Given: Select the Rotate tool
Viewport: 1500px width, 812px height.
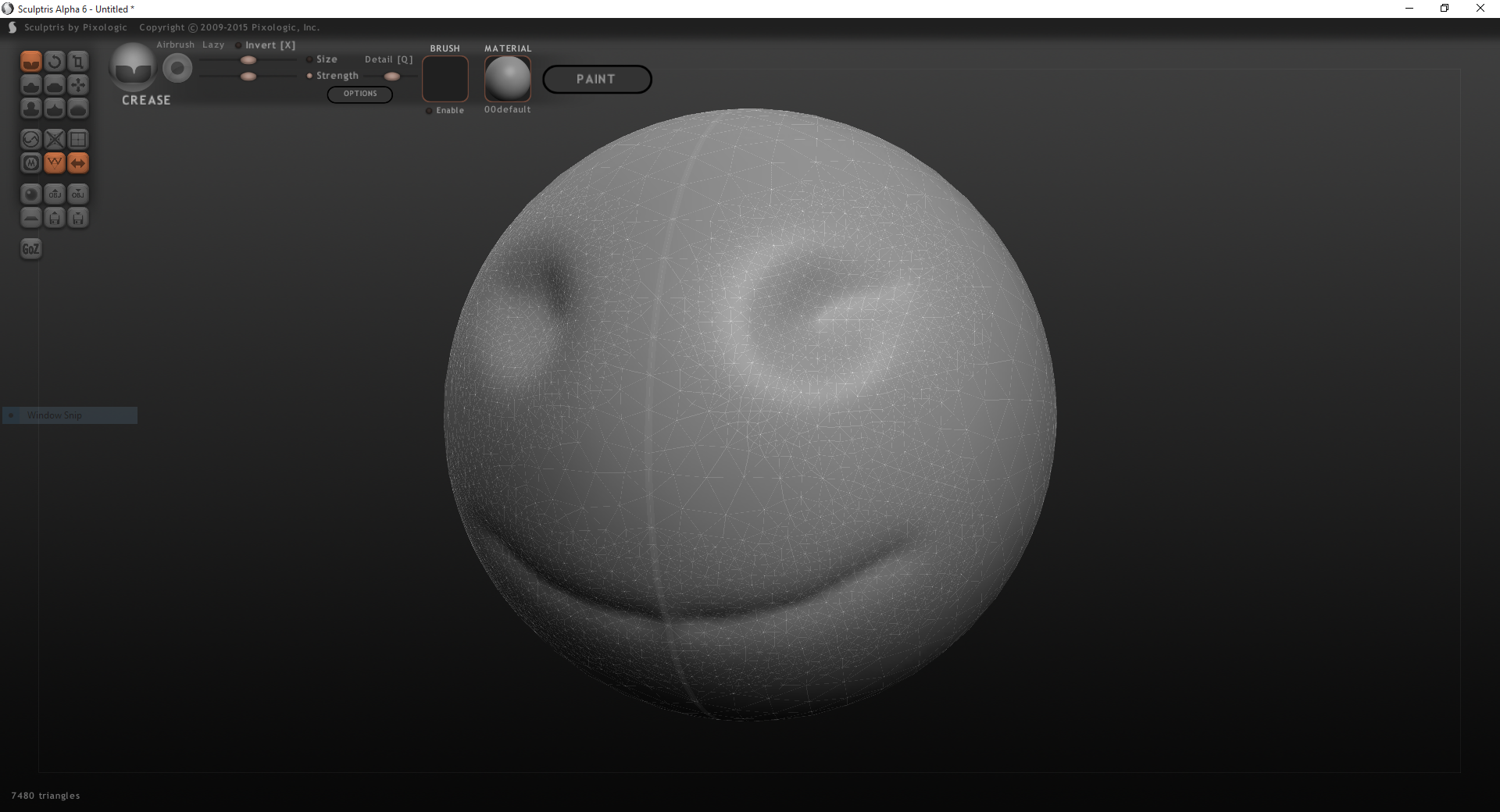Looking at the screenshot, I should pos(55,62).
